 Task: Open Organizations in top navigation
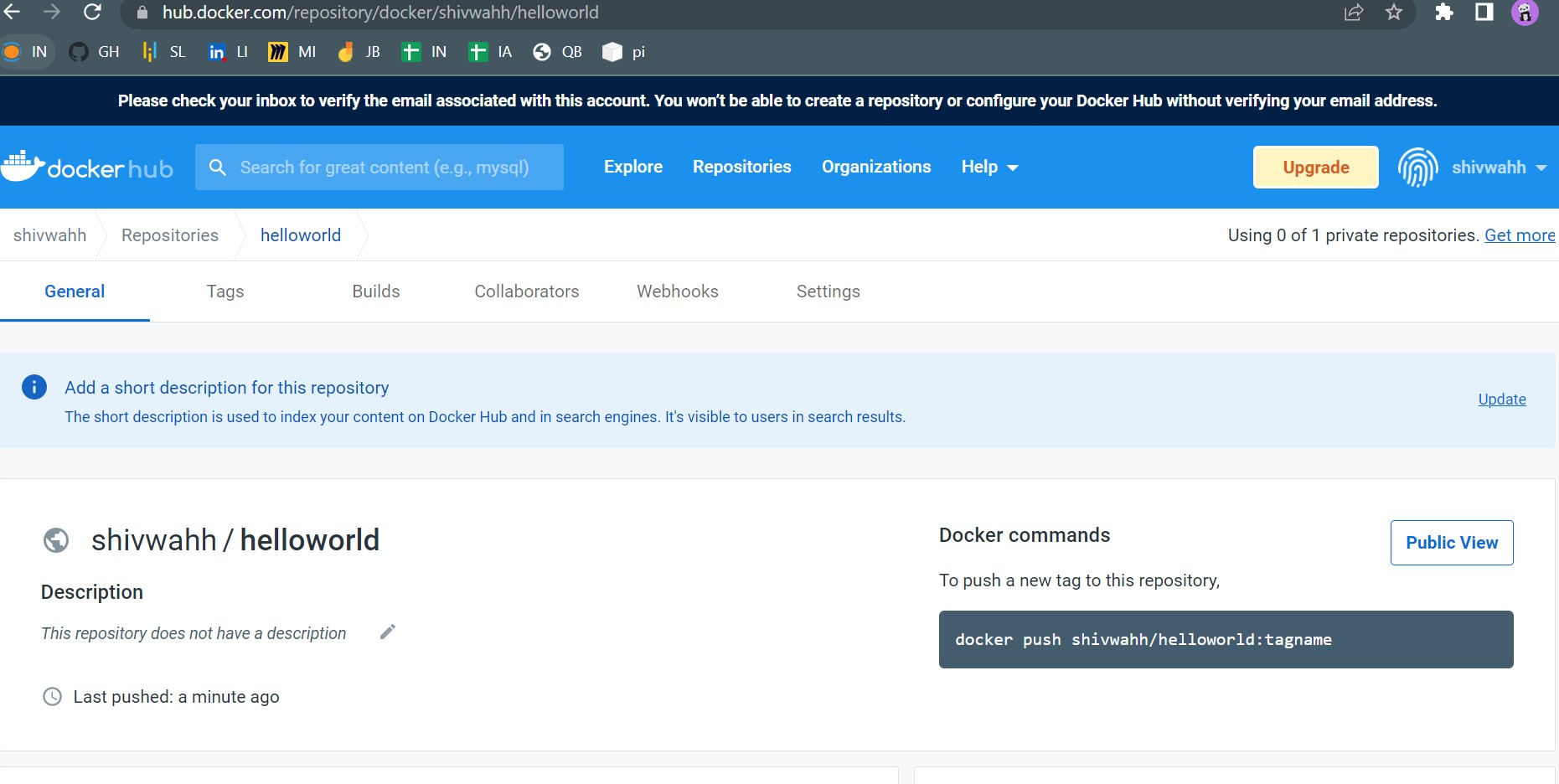pos(876,167)
